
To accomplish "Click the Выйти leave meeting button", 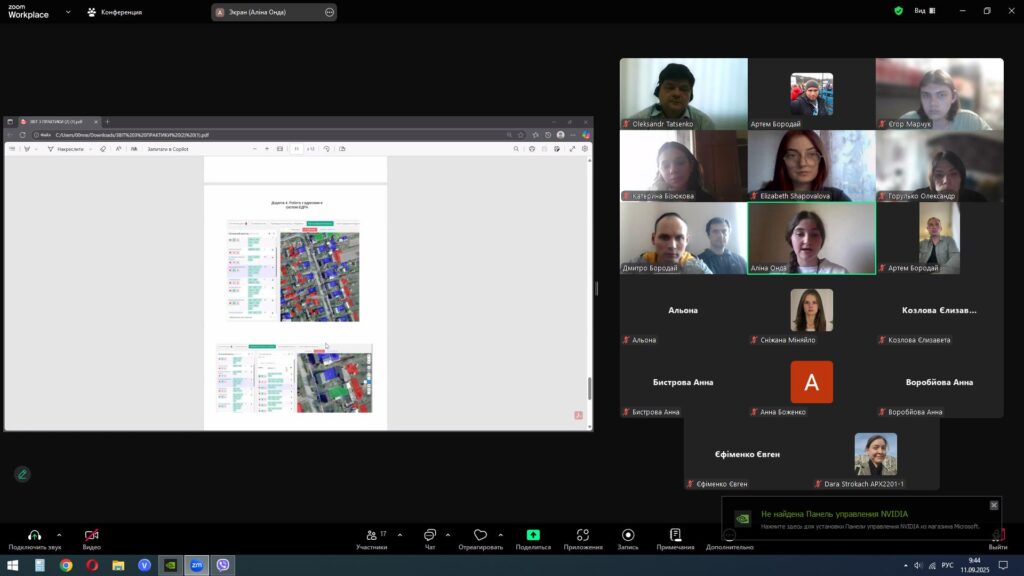I will click(998, 539).
